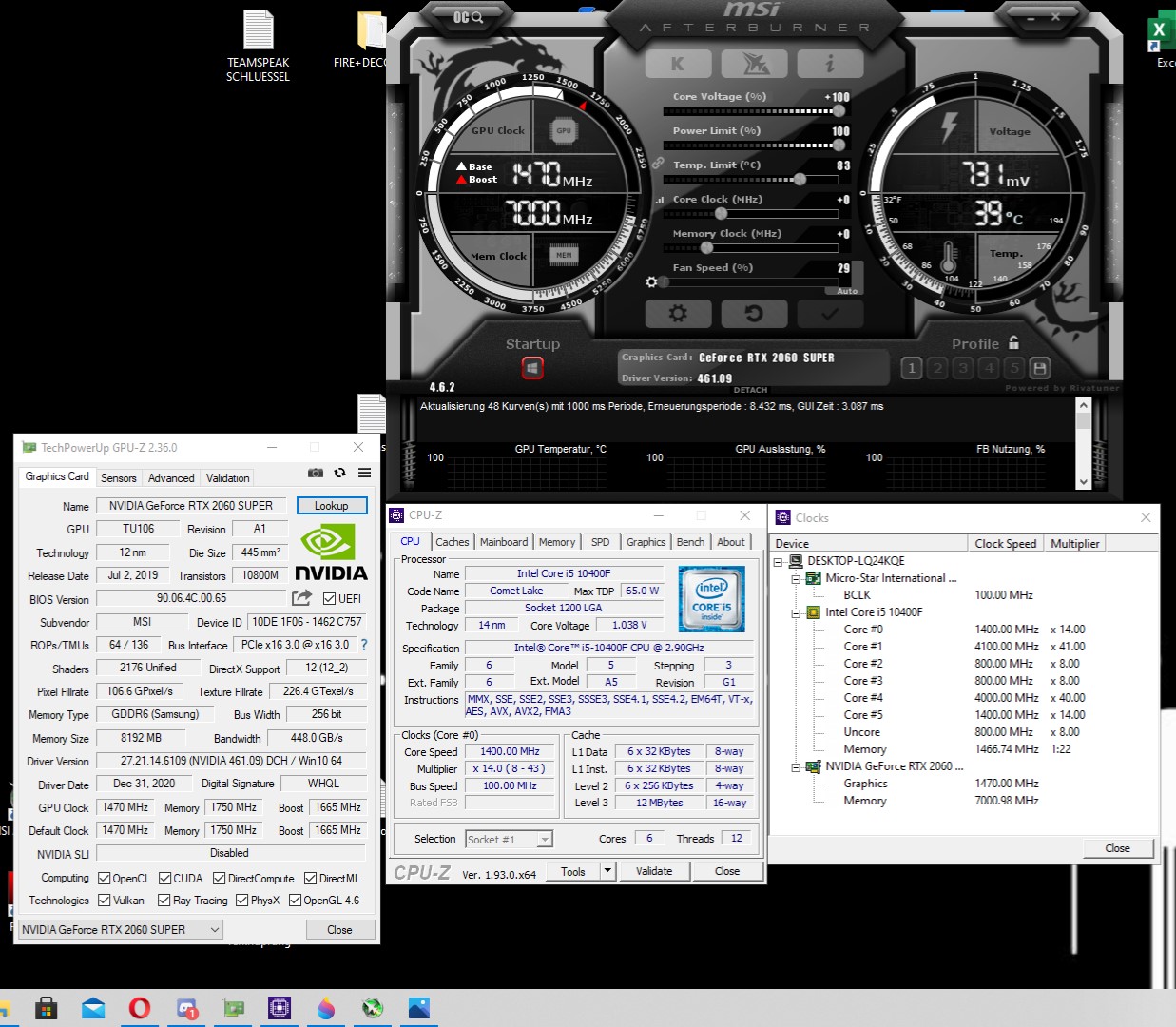The image size is (1176, 1027).
Task: Open CPU-Z SPD tab
Action: (x=600, y=542)
